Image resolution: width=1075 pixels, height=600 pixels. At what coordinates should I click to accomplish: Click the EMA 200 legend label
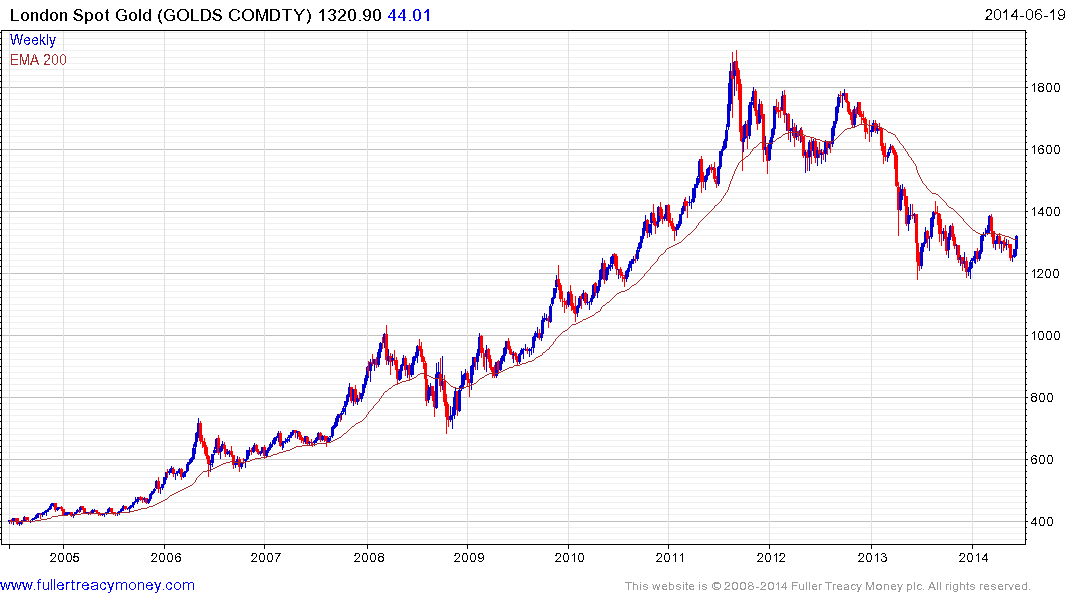(38, 60)
